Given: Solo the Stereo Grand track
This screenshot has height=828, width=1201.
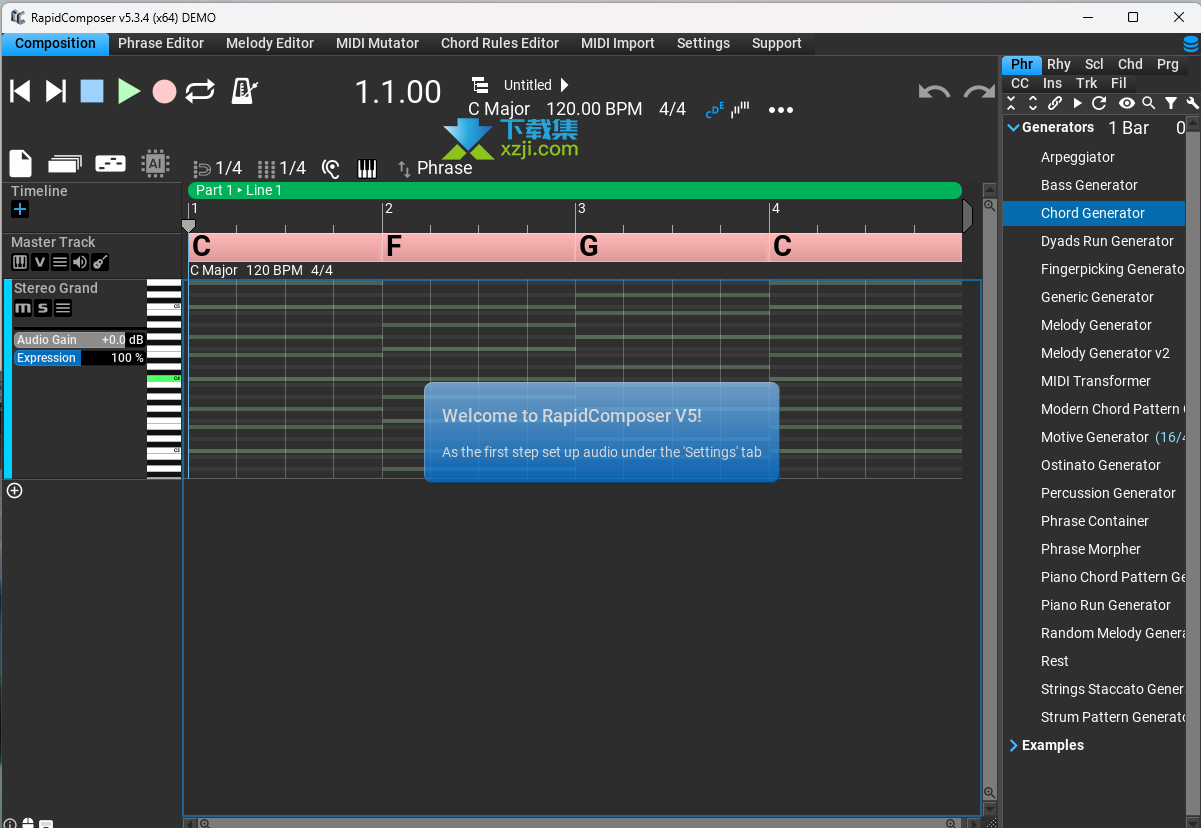Looking at the screenshot, I should point(43,308).
